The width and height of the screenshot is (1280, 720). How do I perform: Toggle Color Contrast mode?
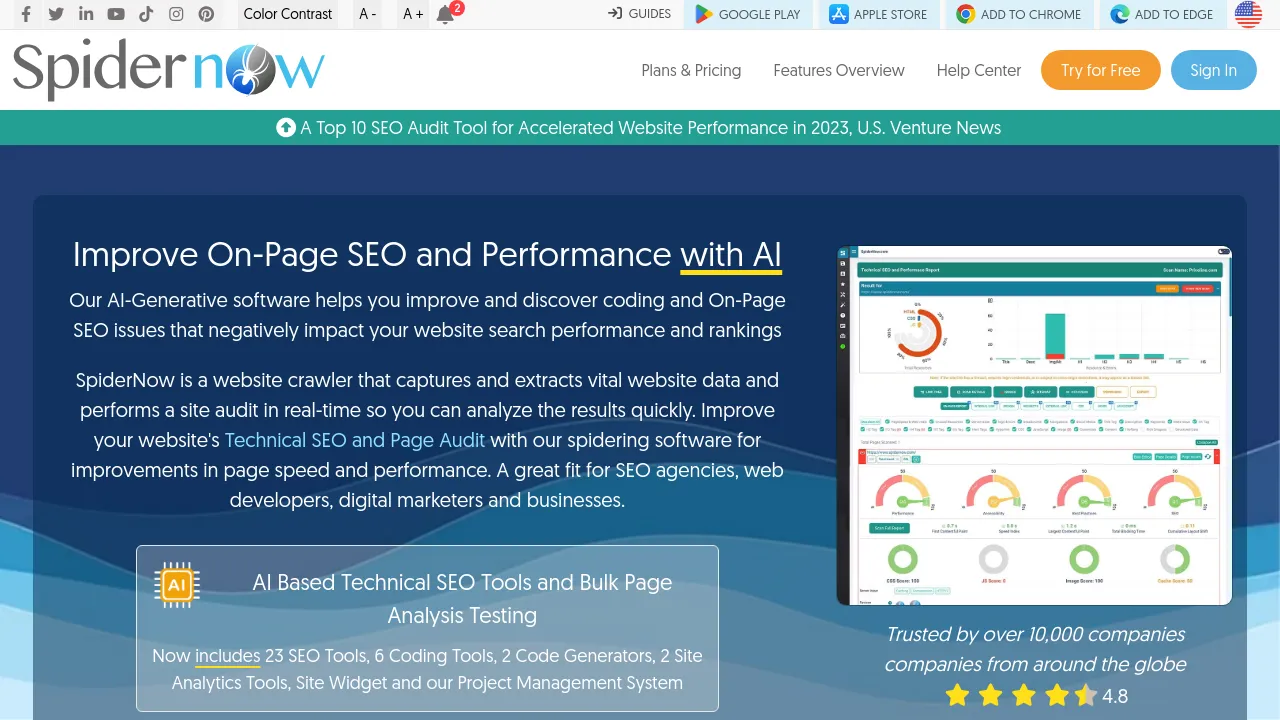tap(288, 14)
